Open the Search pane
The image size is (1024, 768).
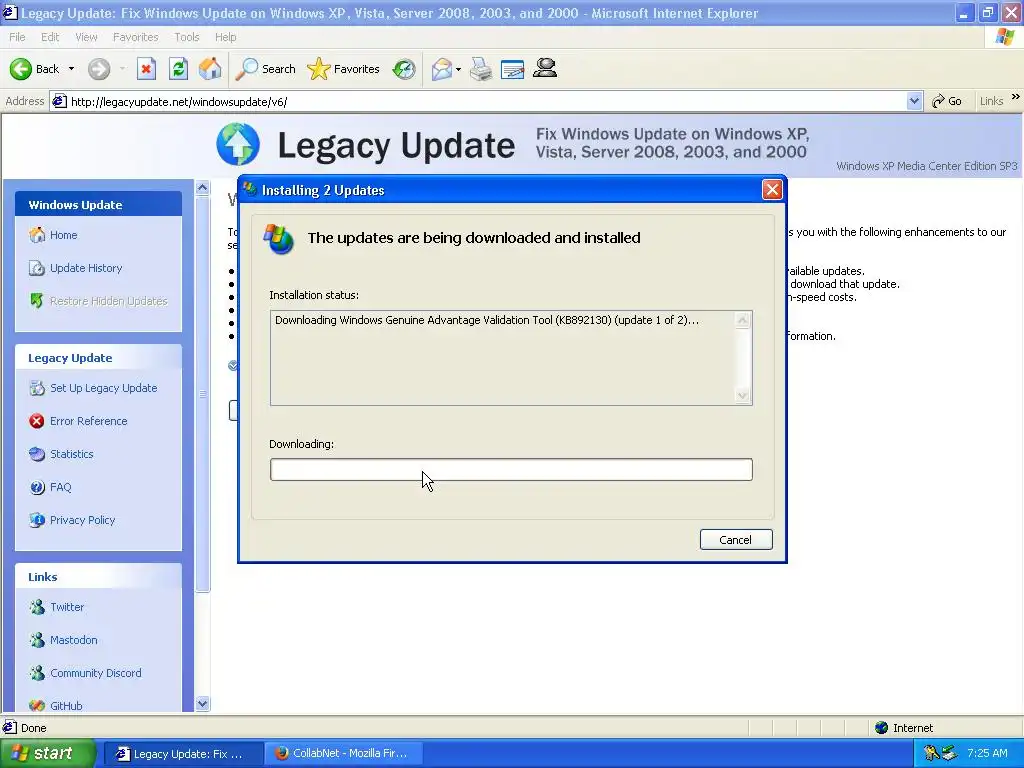(265, 69)
